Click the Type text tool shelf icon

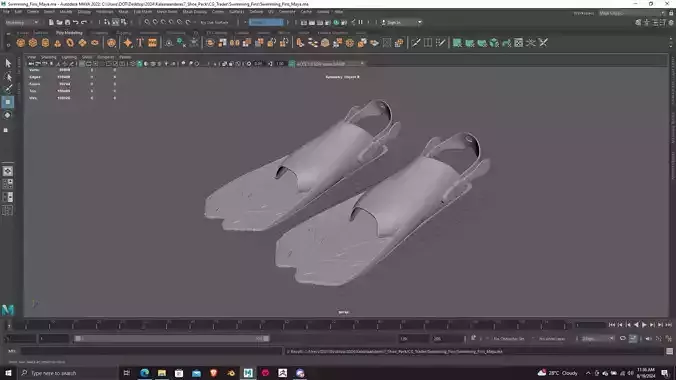tap(140, 43)
